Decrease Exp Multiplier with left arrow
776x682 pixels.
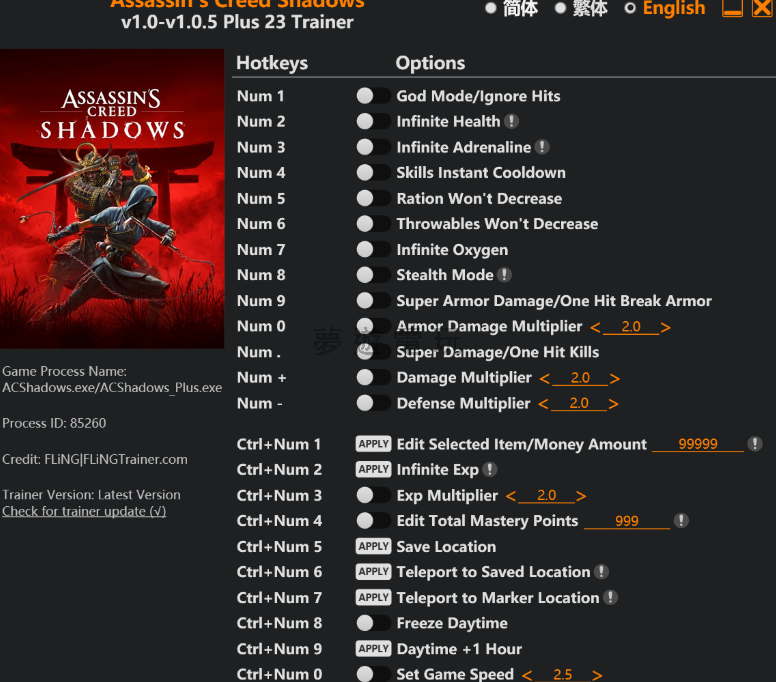click(511, 496)
